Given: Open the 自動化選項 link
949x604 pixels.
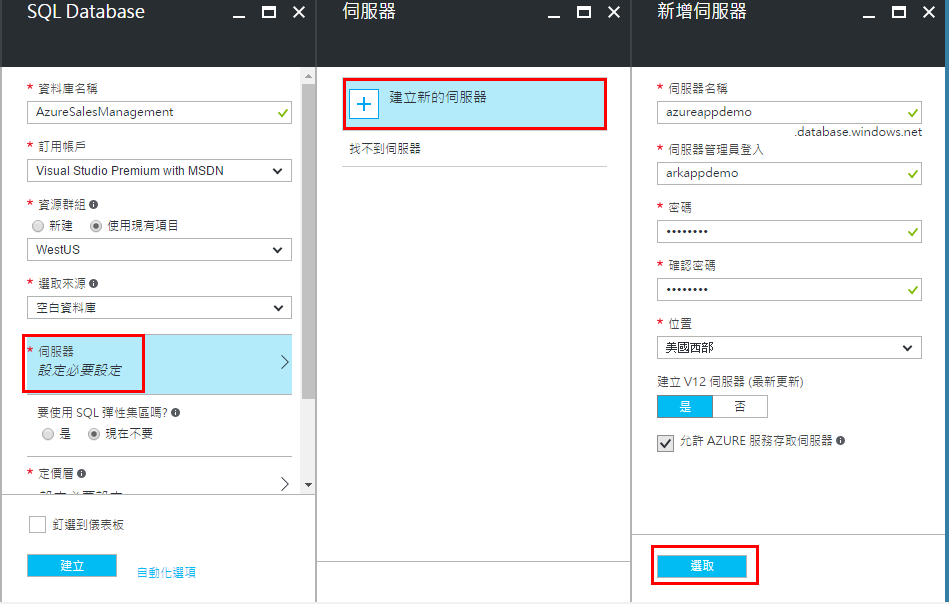Looking at the screenshot, I should (166, 572).
